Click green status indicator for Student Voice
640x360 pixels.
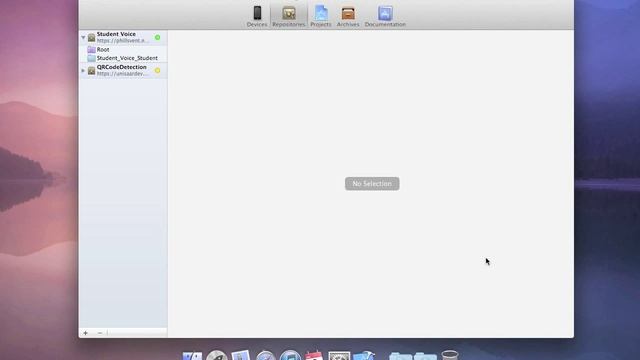click(x=158, y=37)
